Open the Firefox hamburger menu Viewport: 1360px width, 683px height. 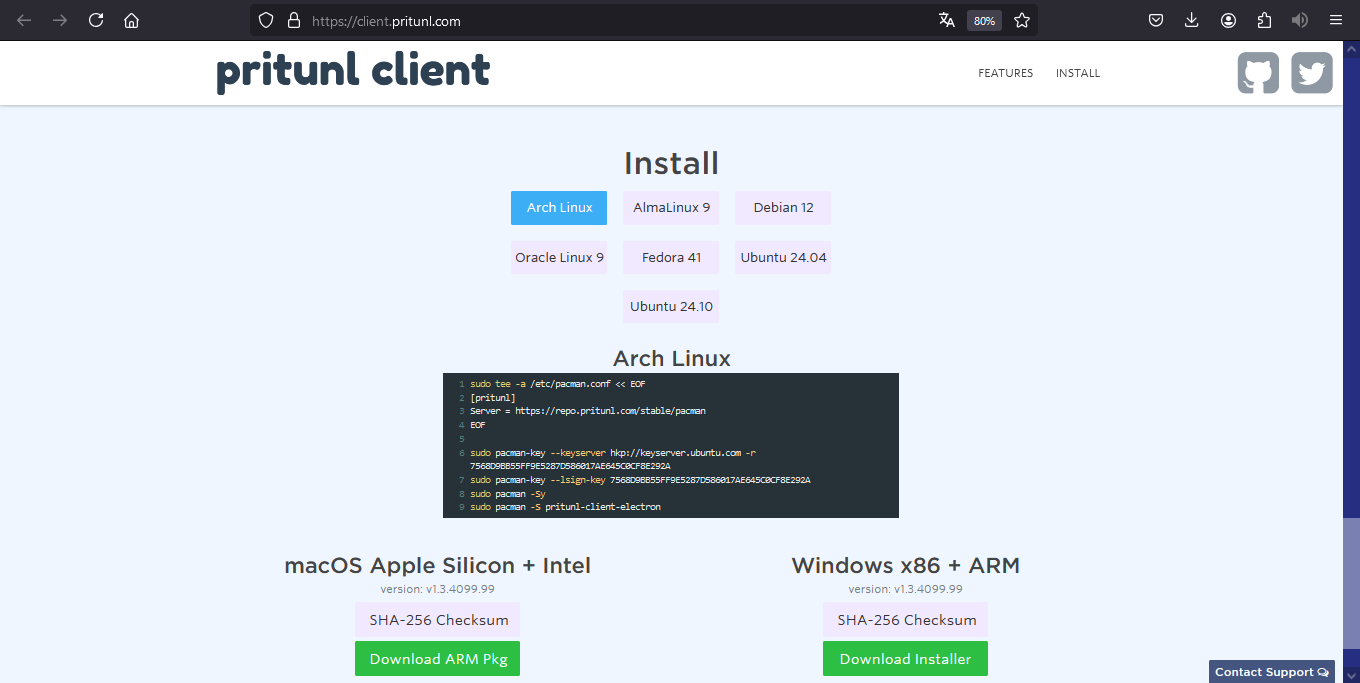pyautogui.click(x=1335, y=20)
